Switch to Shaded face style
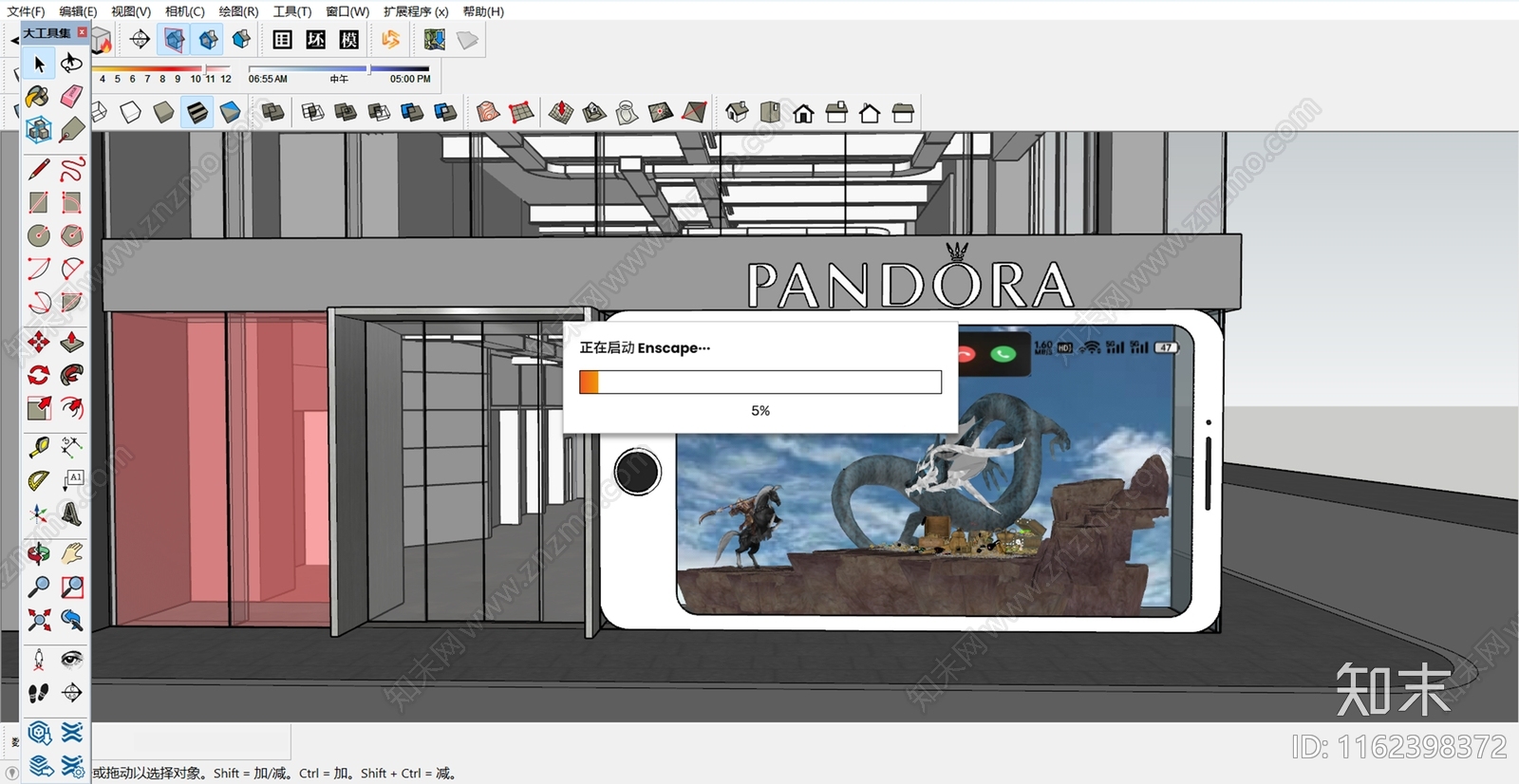The height and width of the screenshot is (784, 1519). 163,113
